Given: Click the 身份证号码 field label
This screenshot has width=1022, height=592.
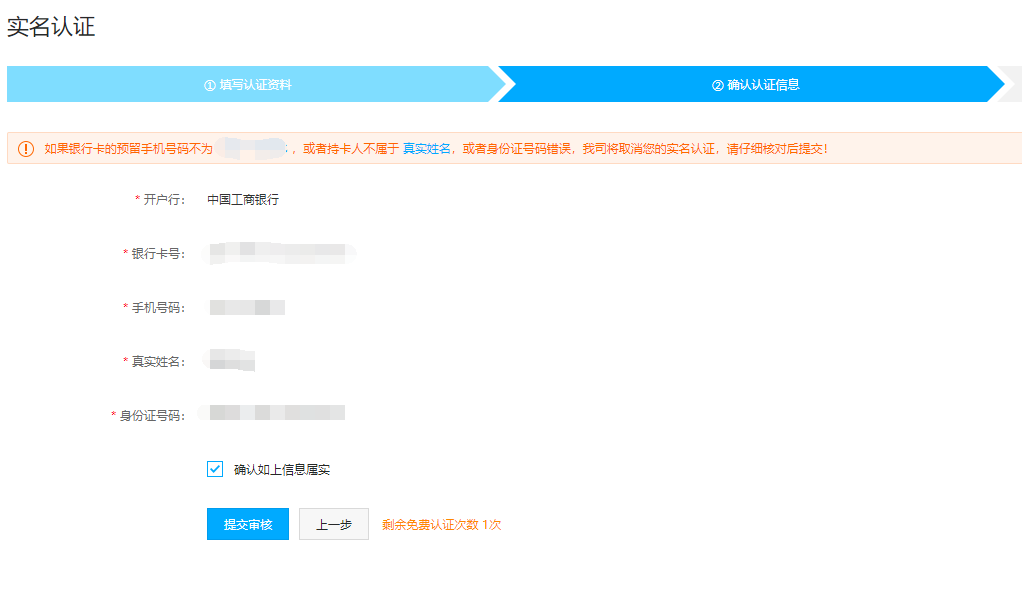Looking at the screenshot, I should coord(151,416).
